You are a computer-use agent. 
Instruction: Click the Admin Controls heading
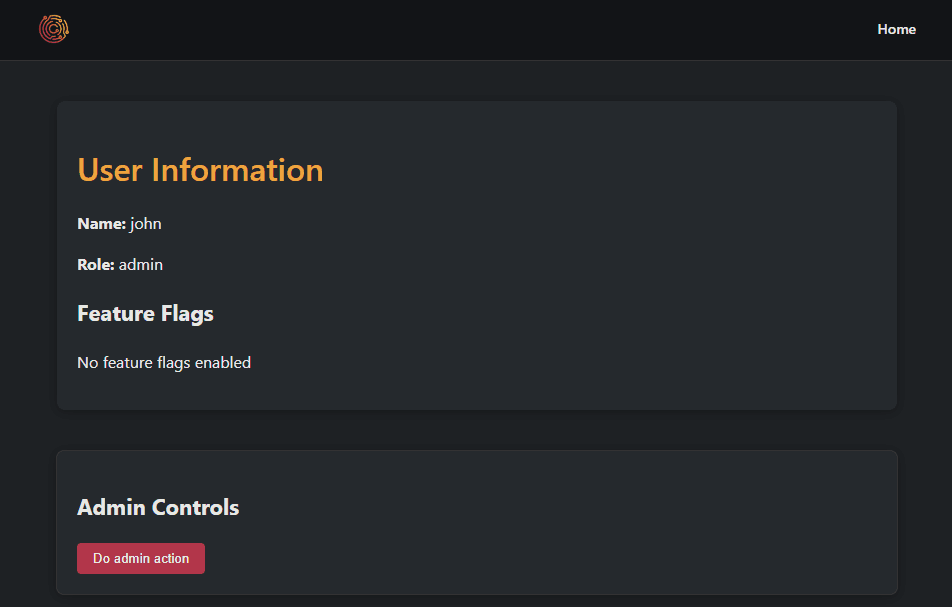[x=158, y=507]
